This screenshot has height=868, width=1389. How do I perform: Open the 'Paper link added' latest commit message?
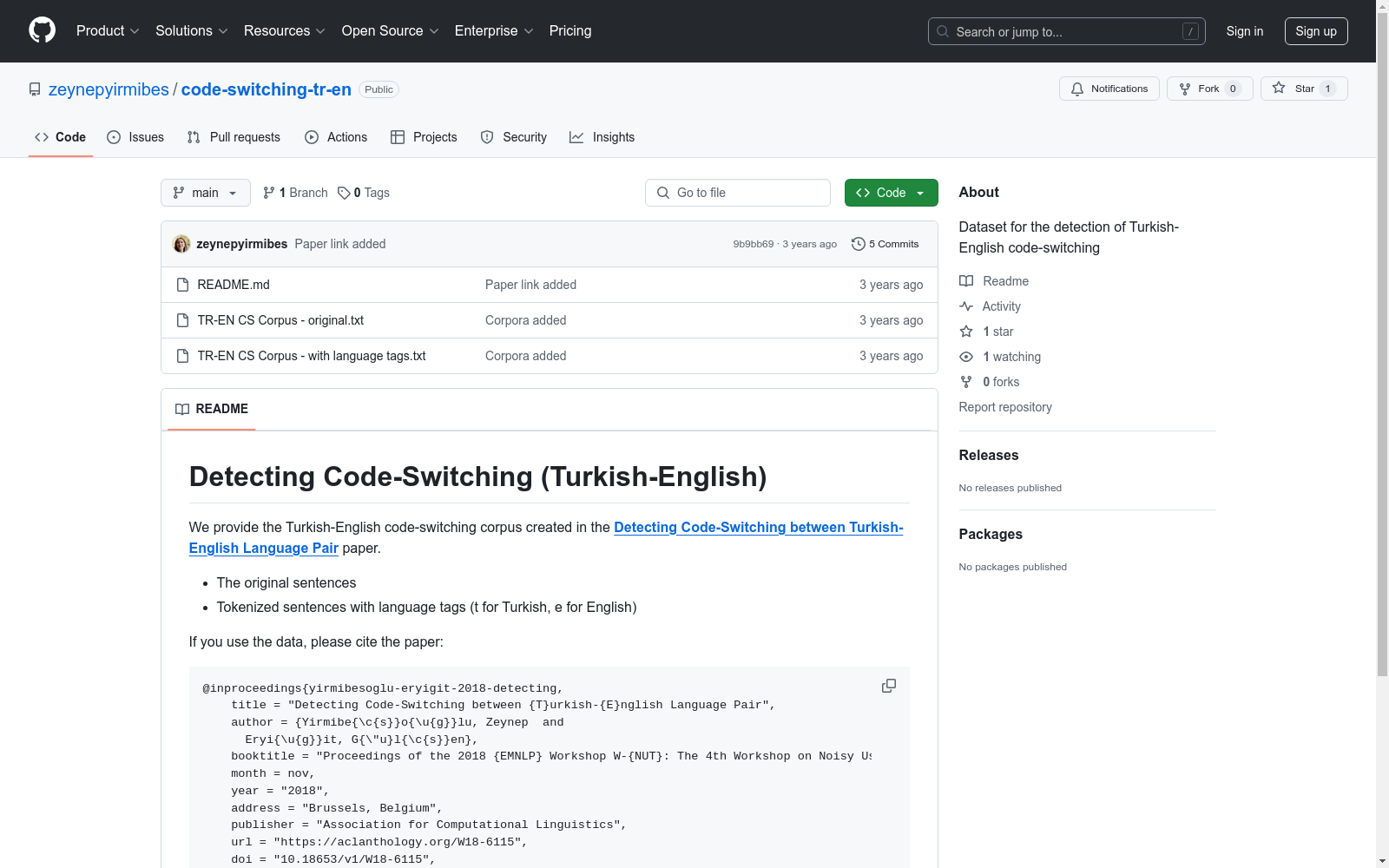pyautogui.click(x=340, y=244)
